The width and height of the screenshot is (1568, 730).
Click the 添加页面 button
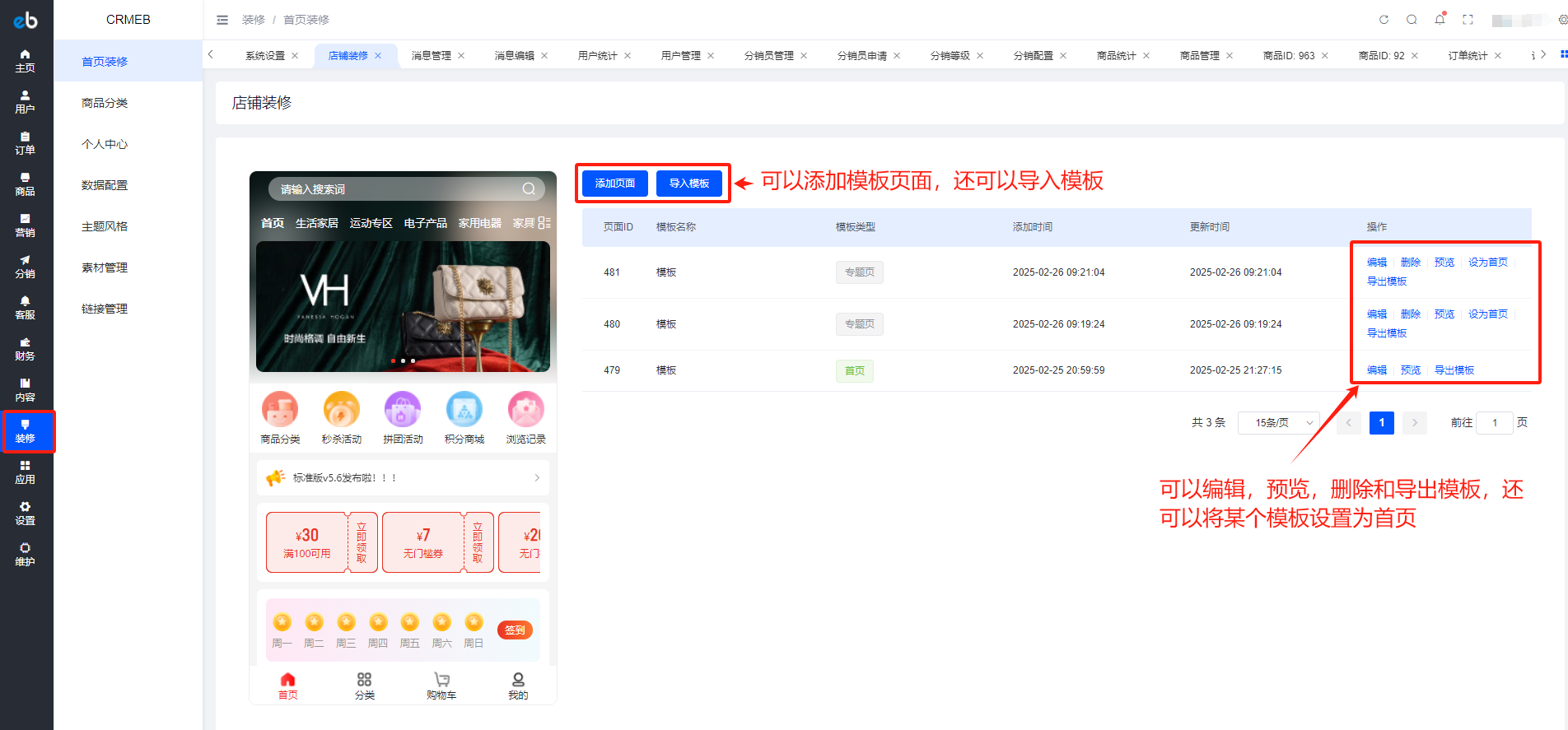coord(615,184)
